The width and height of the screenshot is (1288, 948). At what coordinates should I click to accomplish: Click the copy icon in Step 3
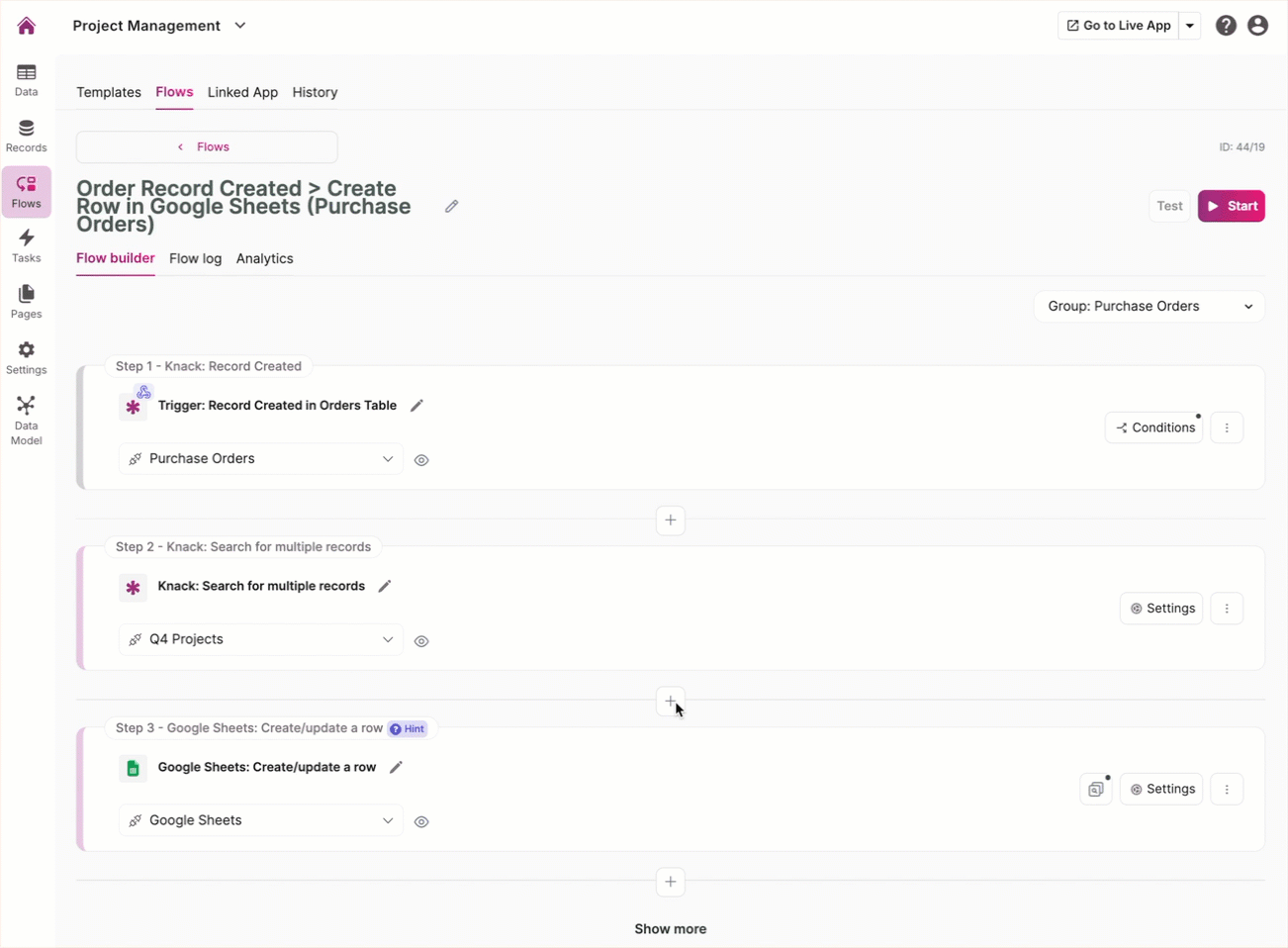(x=1096, y=789)
